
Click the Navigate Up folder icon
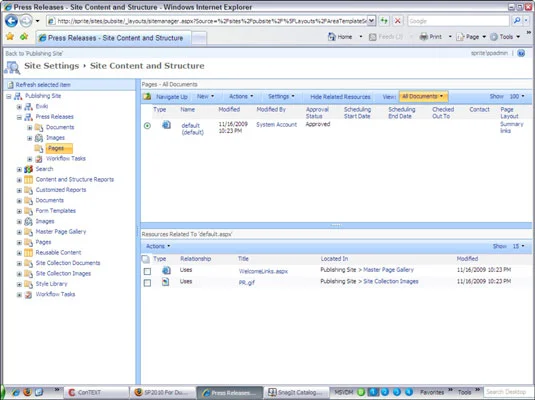(x=147, y=97)
